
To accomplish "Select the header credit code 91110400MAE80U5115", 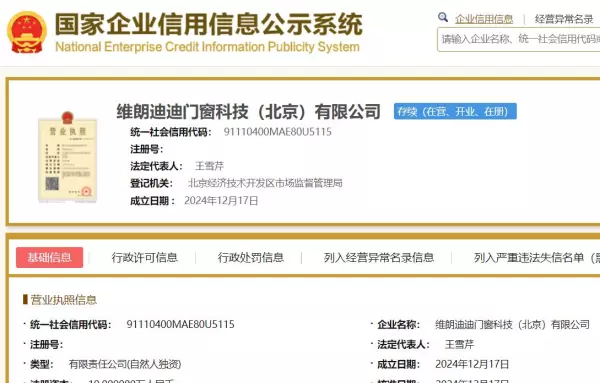I will tap(277, 132).
